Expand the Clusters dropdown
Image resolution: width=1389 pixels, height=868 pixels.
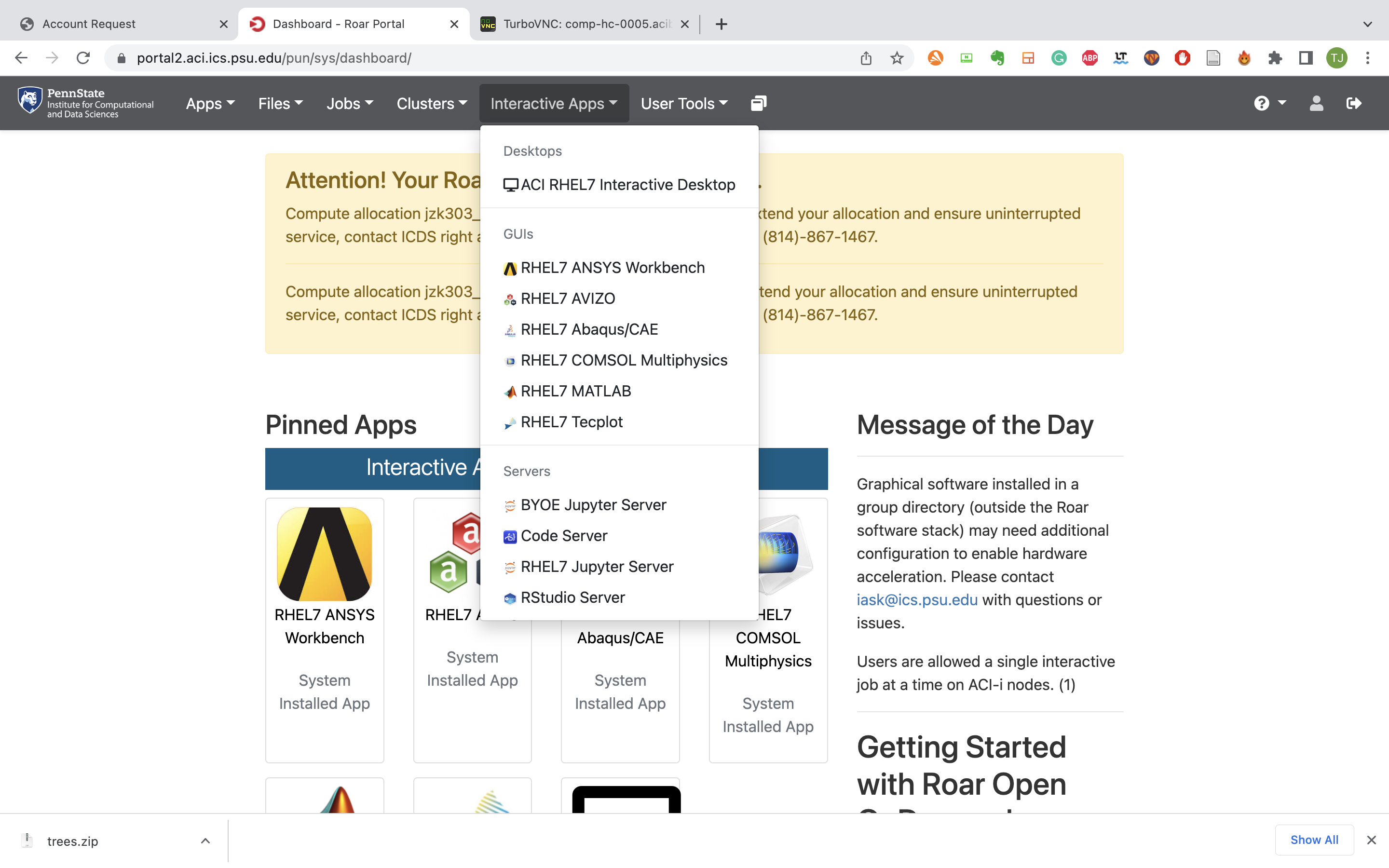pos(432,103)
